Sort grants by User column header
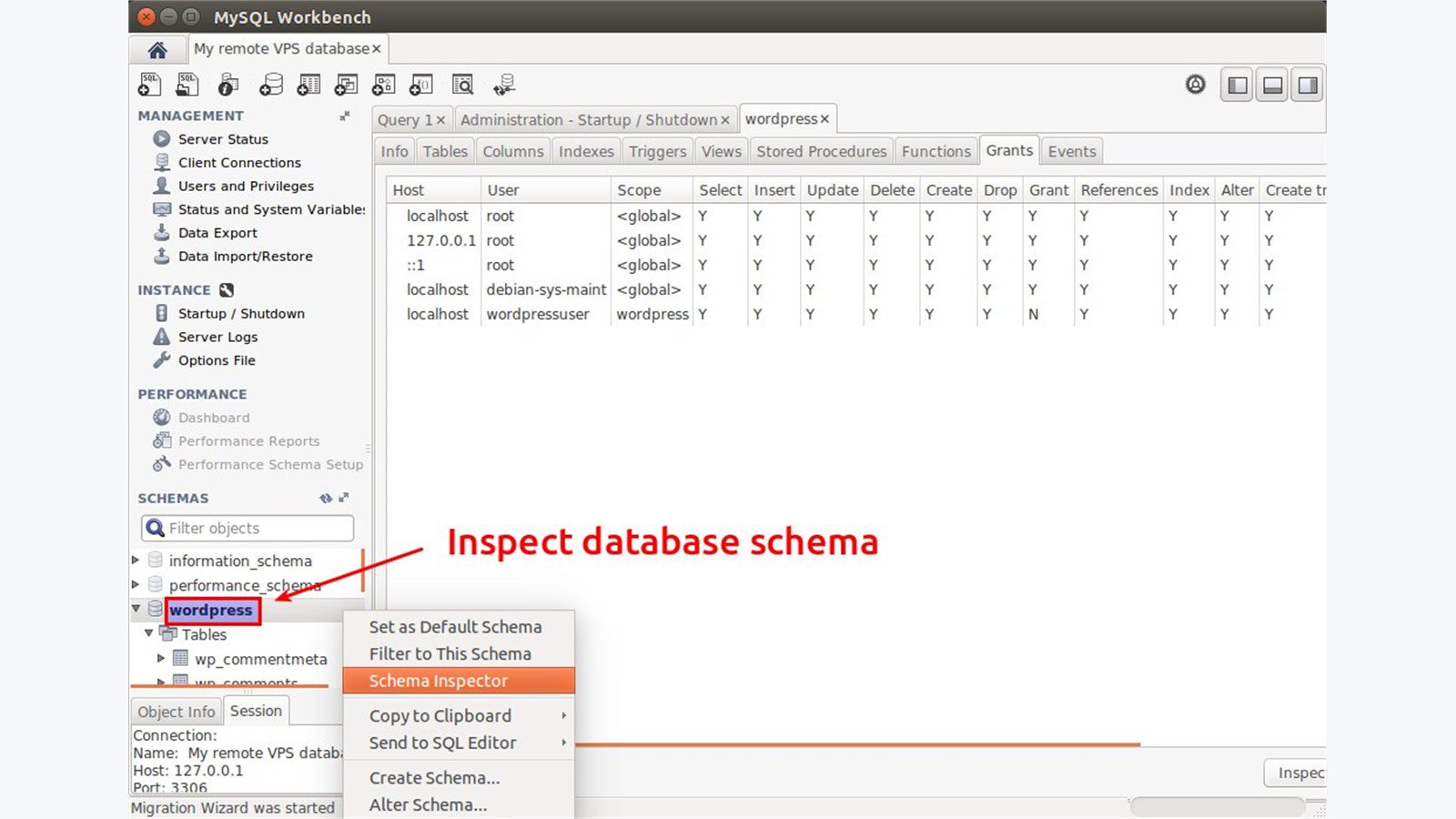1456x819 pixels. (546, 189)
